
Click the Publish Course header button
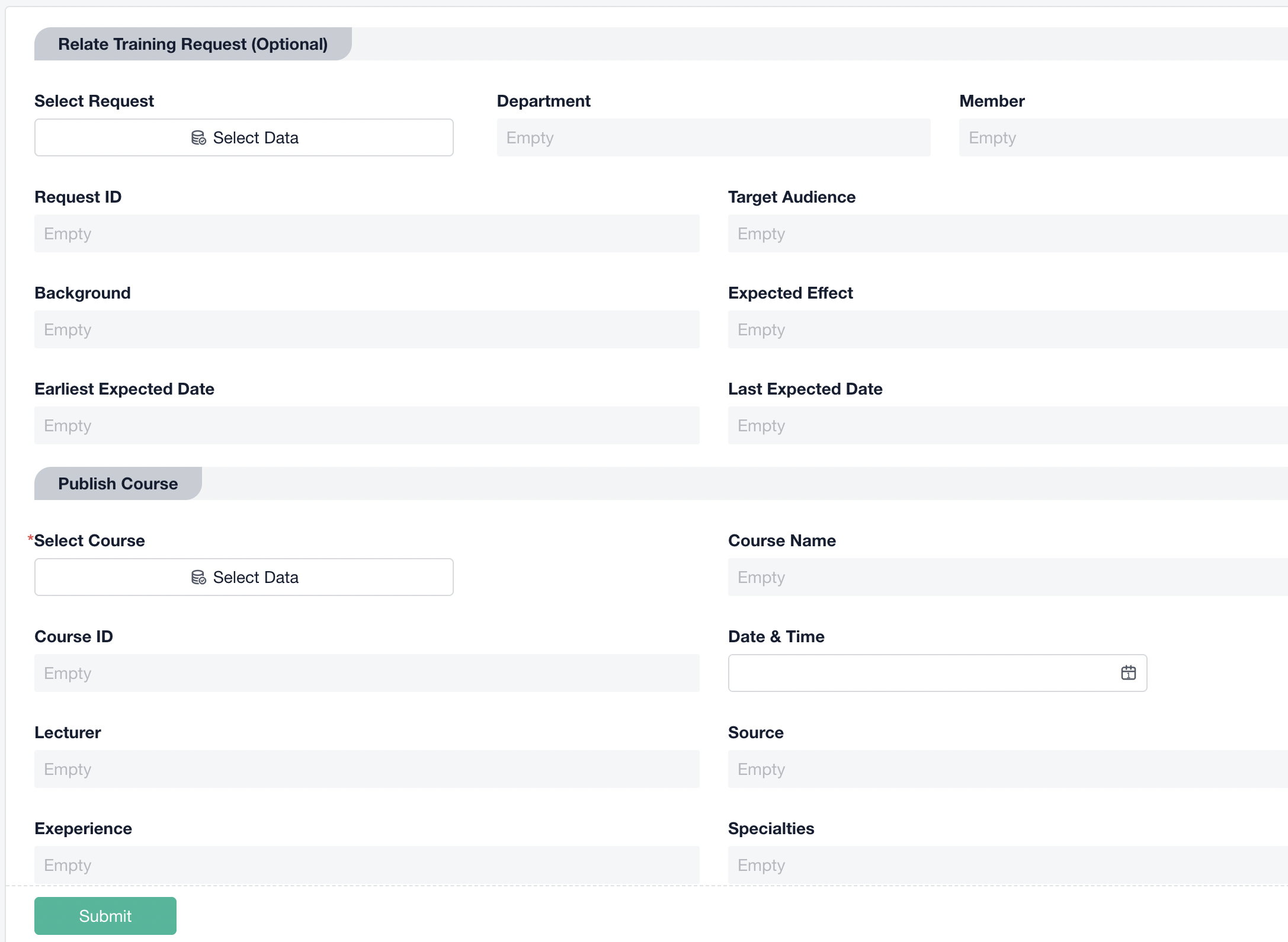(118, 484)
